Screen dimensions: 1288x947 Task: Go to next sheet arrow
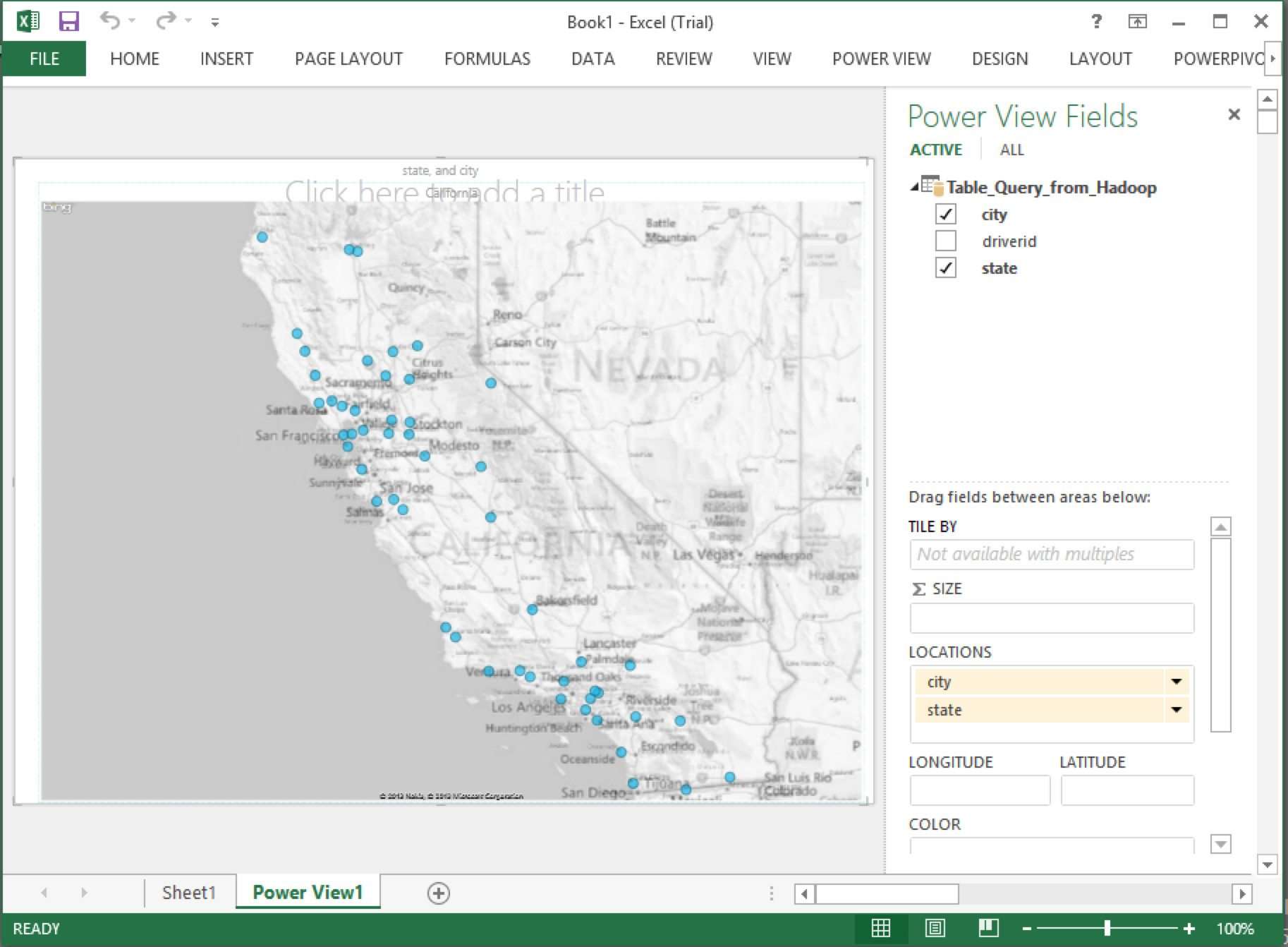click(84, 893)
